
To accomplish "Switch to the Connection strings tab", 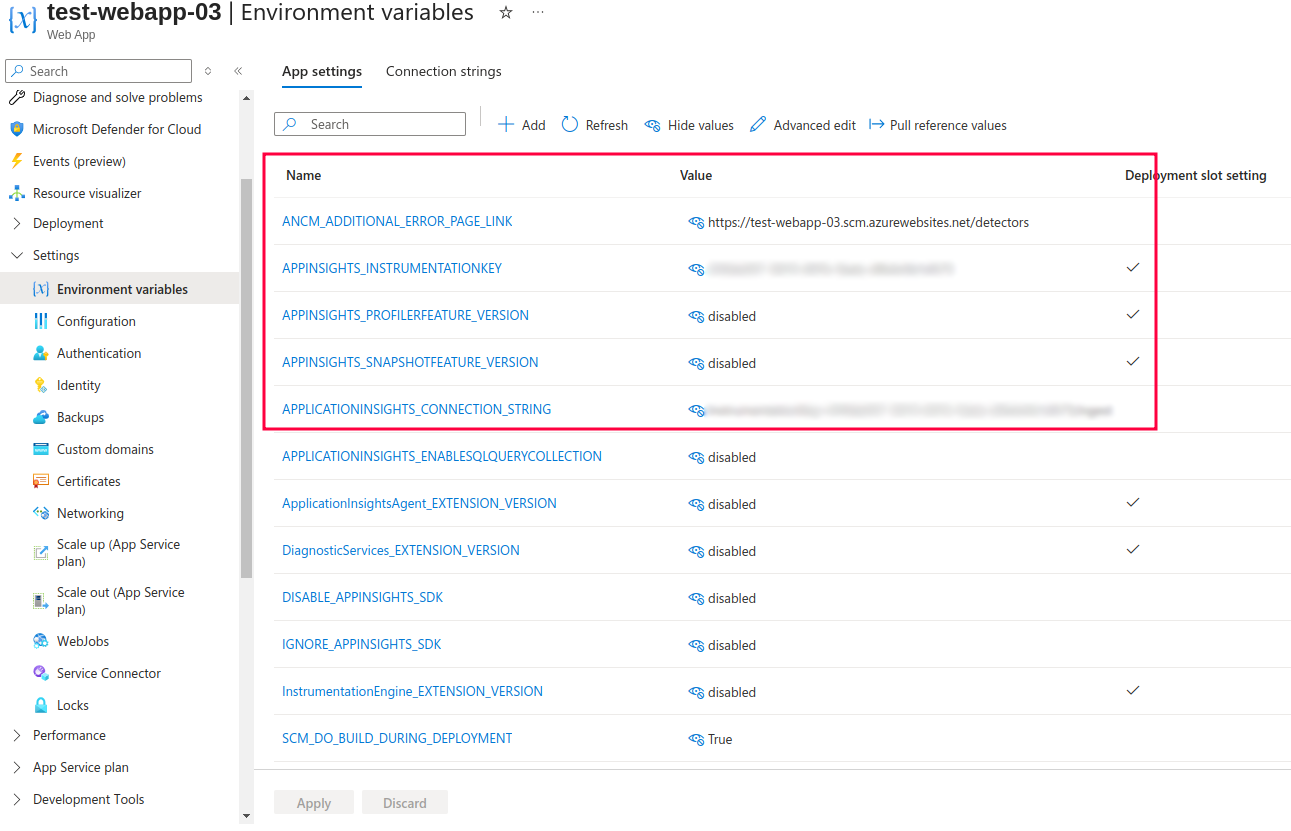I will coord(443,71).
